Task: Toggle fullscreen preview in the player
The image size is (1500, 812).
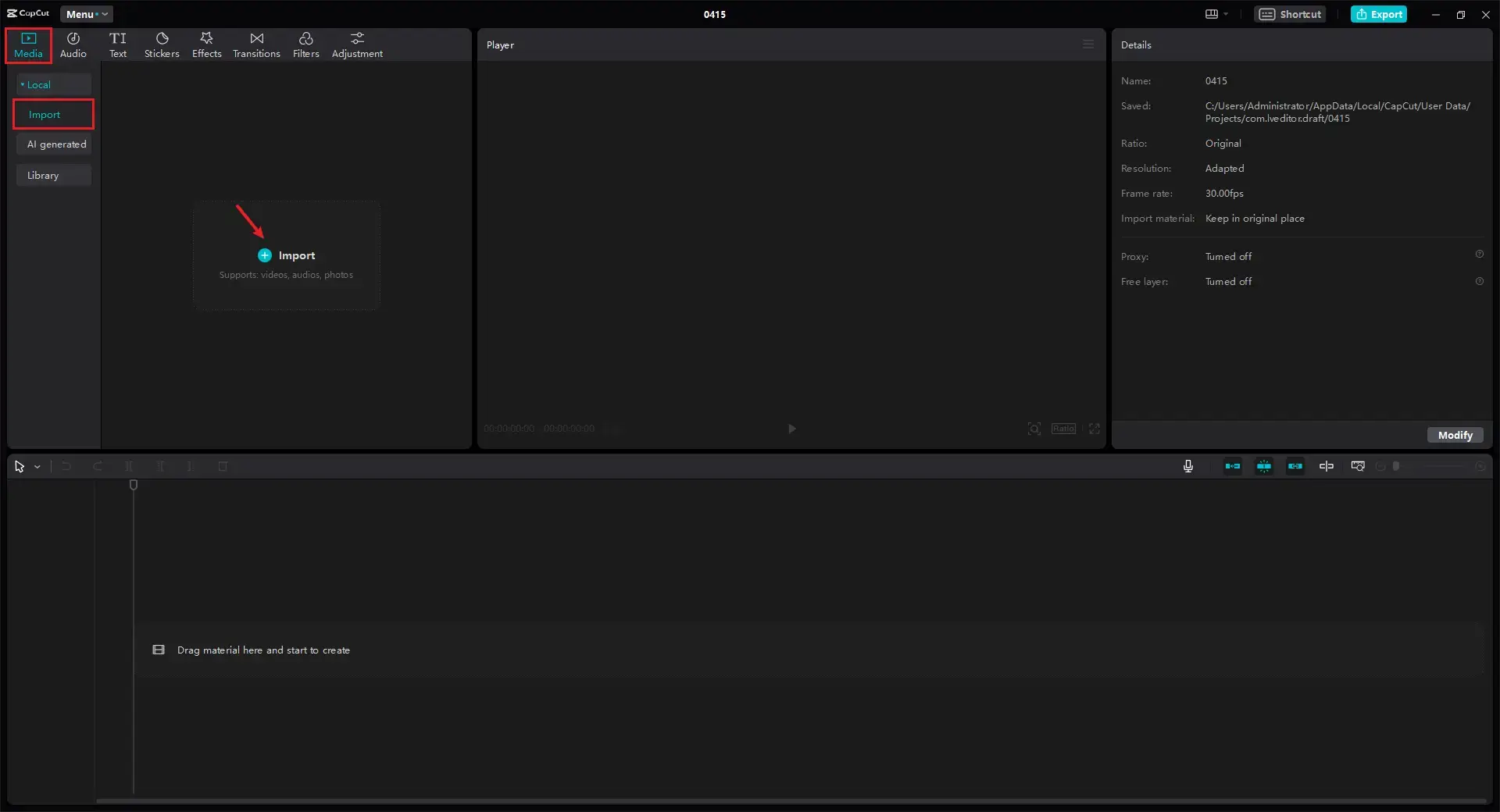Action: pos(1094,429)
